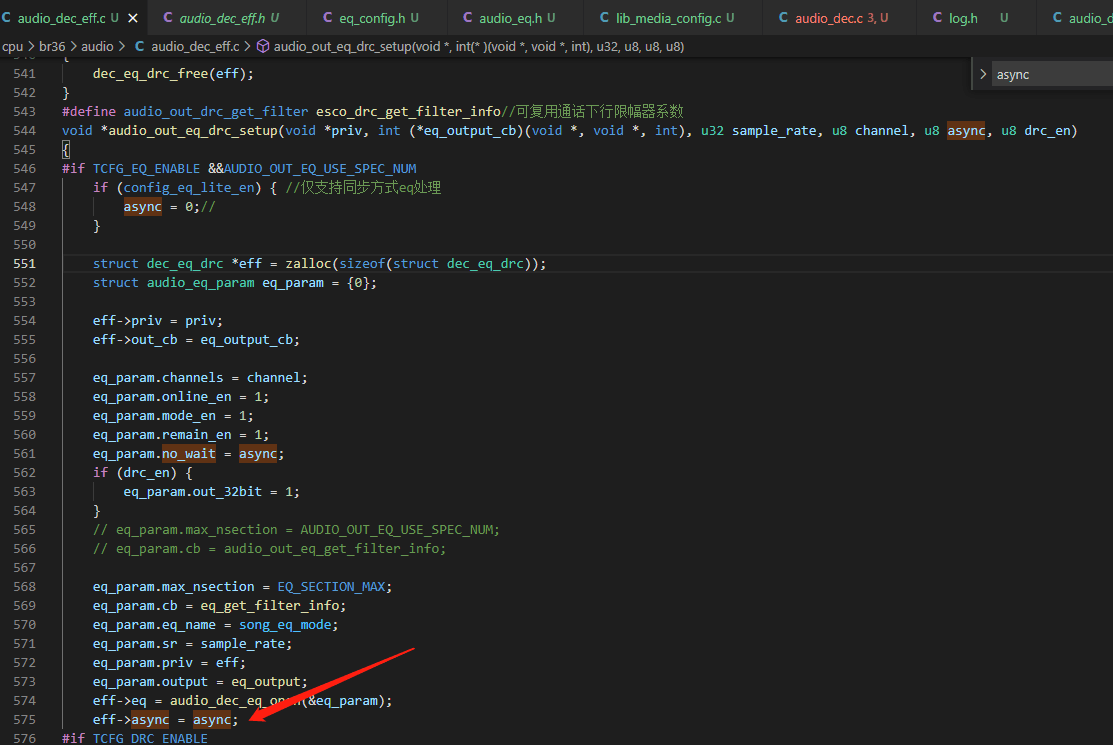This screenshot has width=1113, height=745.
Task: Click the function symbol cube icon in breadcrumbs
Action: point(263,46)
